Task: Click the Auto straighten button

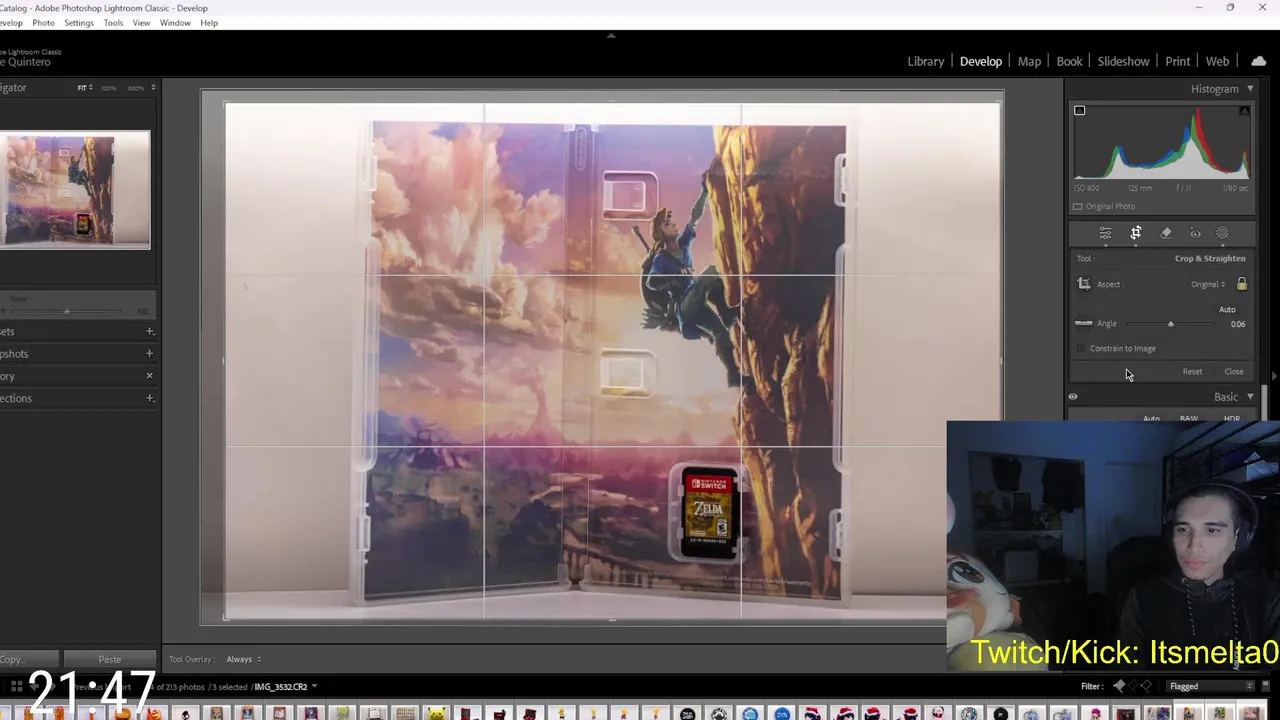Action: (1227, 309)
